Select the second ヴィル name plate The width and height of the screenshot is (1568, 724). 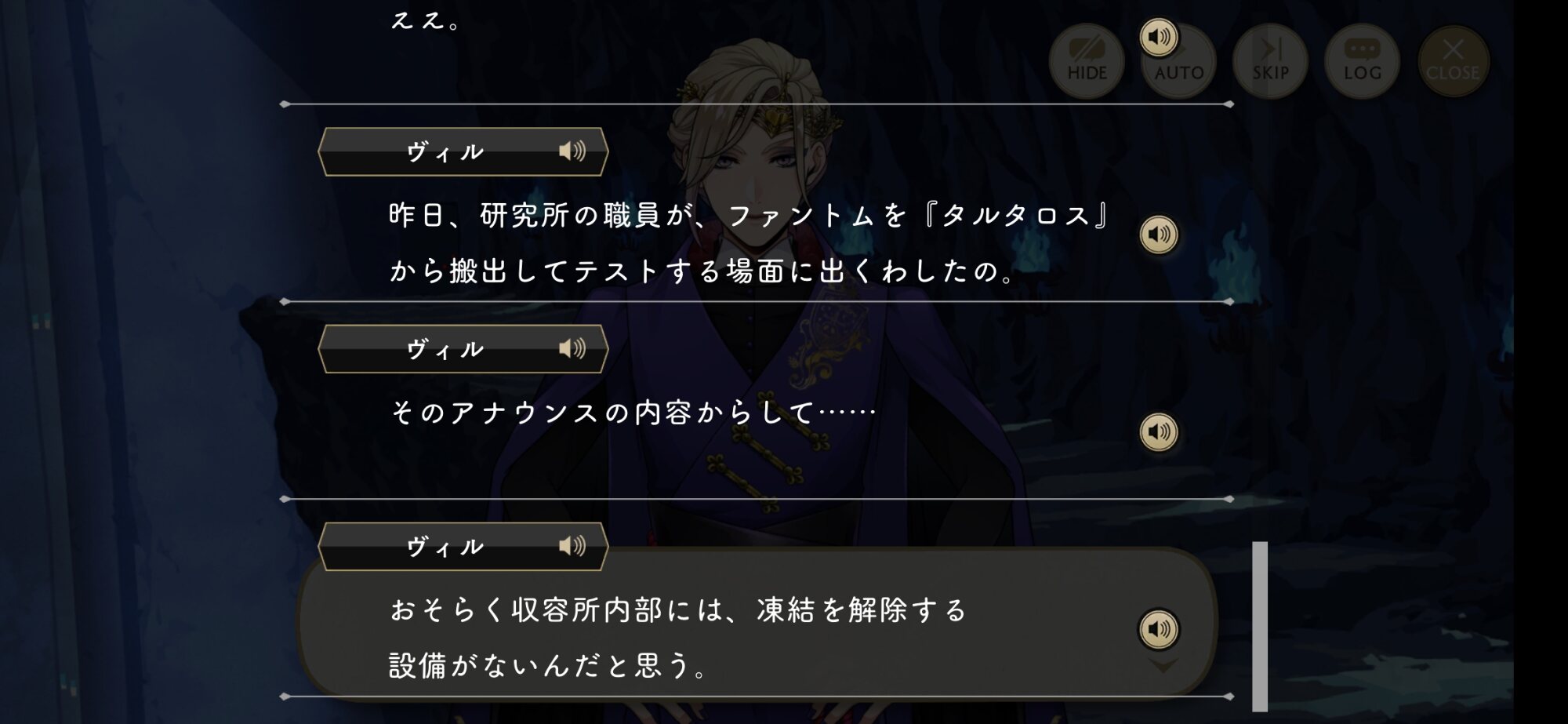(x=463, y=349)
